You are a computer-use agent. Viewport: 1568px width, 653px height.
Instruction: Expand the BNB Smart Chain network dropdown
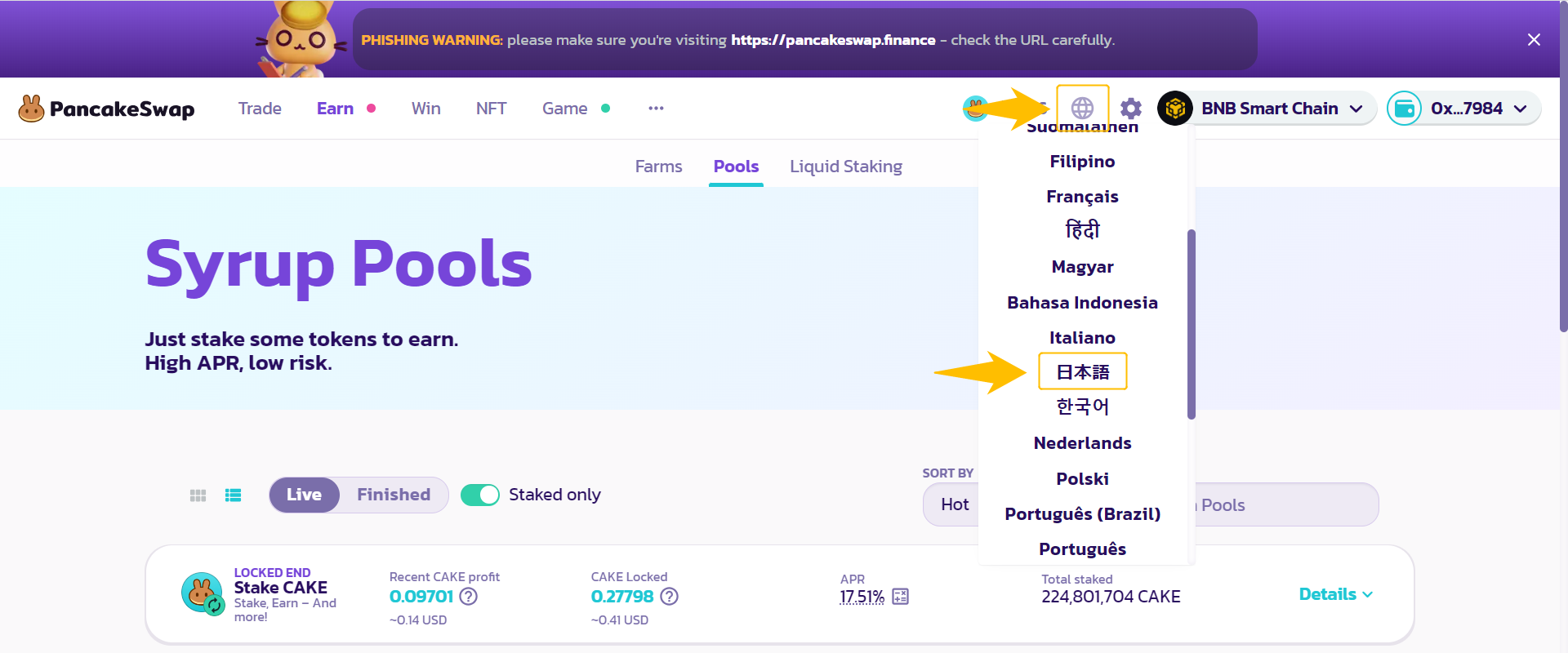[x=1356, y=109]
